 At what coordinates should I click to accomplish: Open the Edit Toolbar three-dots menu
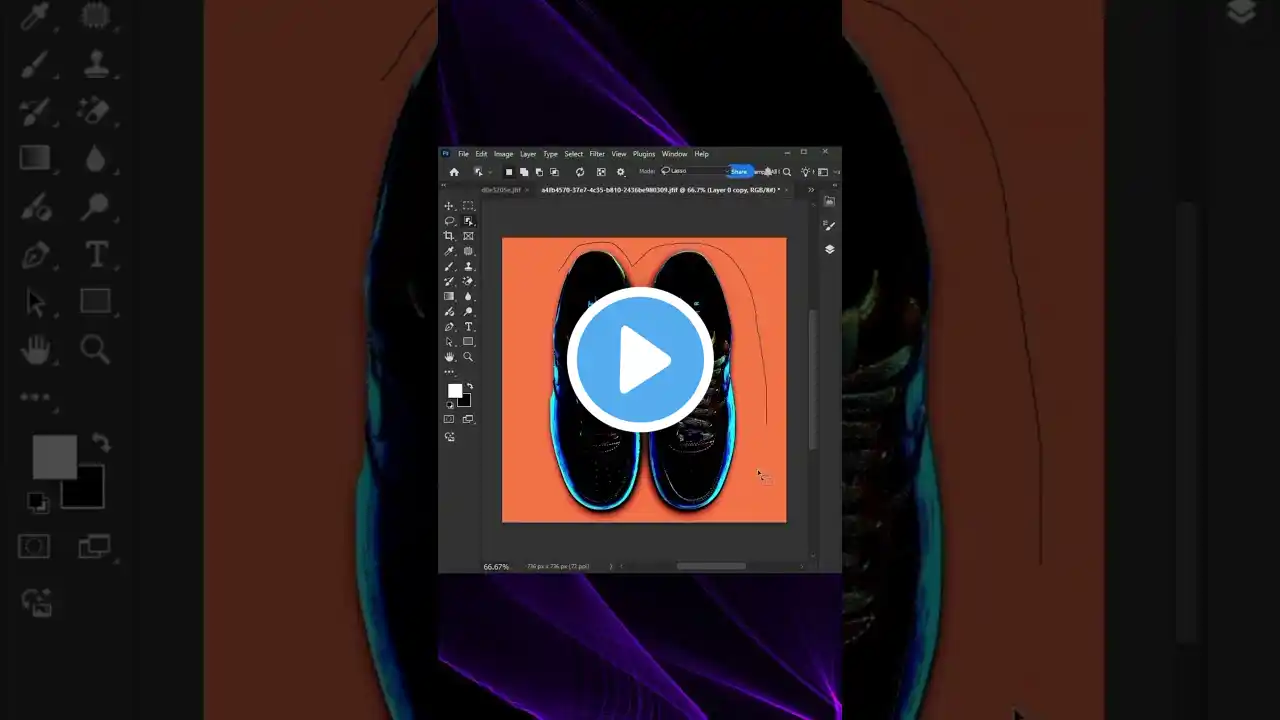(449, 372)
